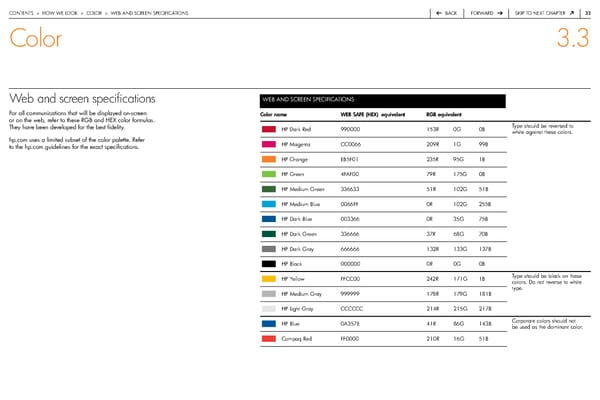Click the large Color page title
600x400 pixels.
click(x=35, y=43)
